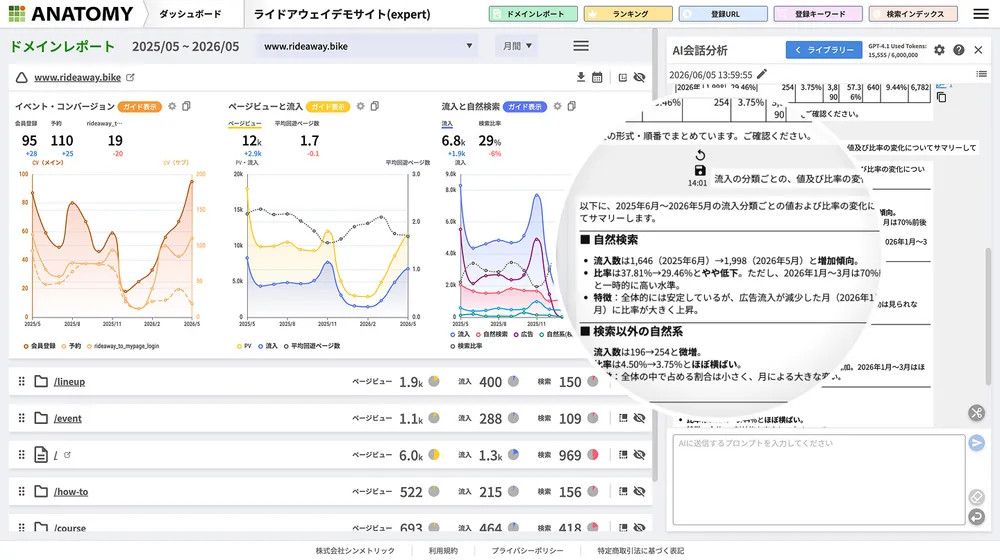Close the AI会話分析 panel
Image resolution: width=1000 pixels, height=560 pixels.
pyautogui.click(x=978, y=50)
